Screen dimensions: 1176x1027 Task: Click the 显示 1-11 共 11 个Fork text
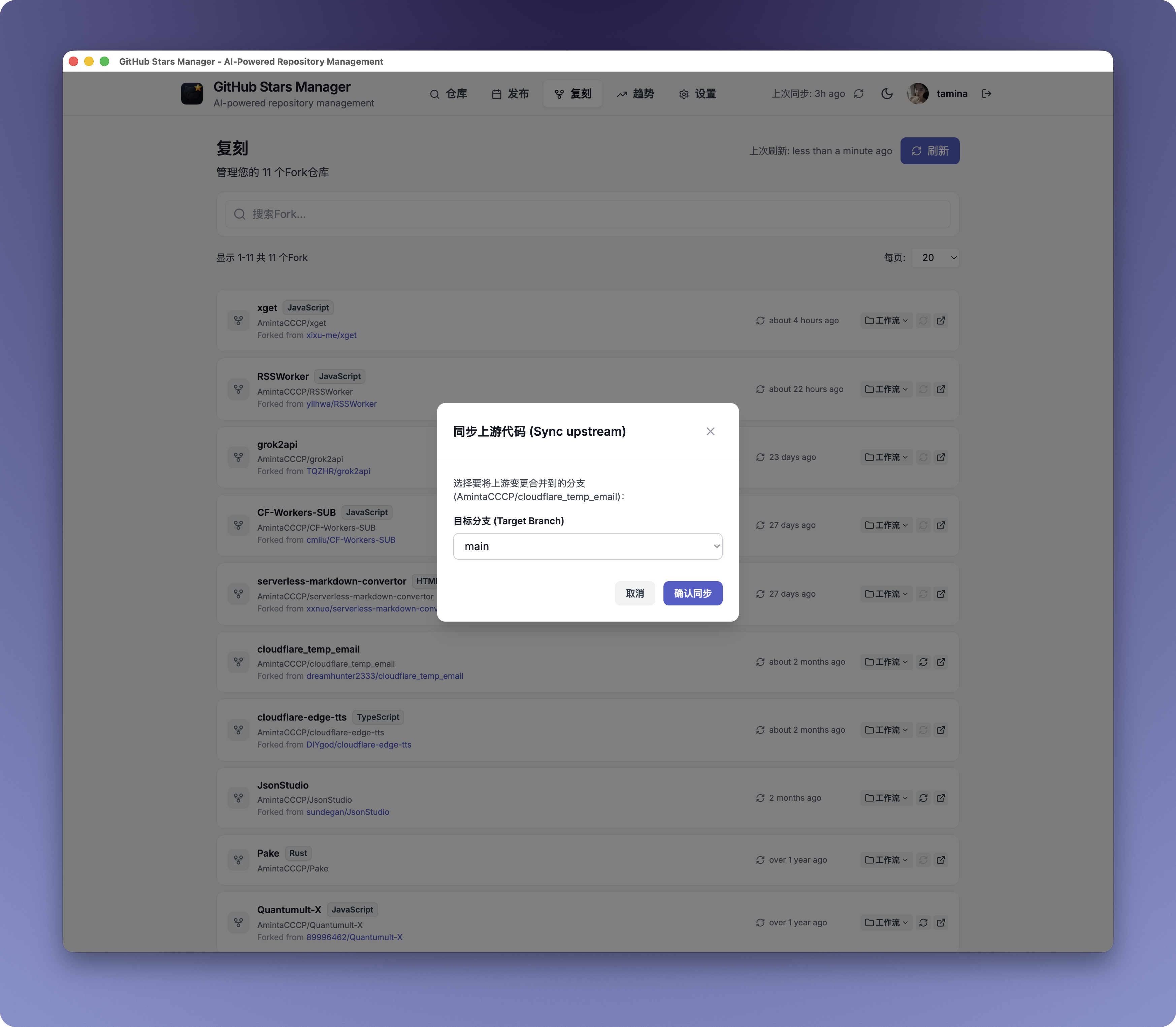coord(262,258)
